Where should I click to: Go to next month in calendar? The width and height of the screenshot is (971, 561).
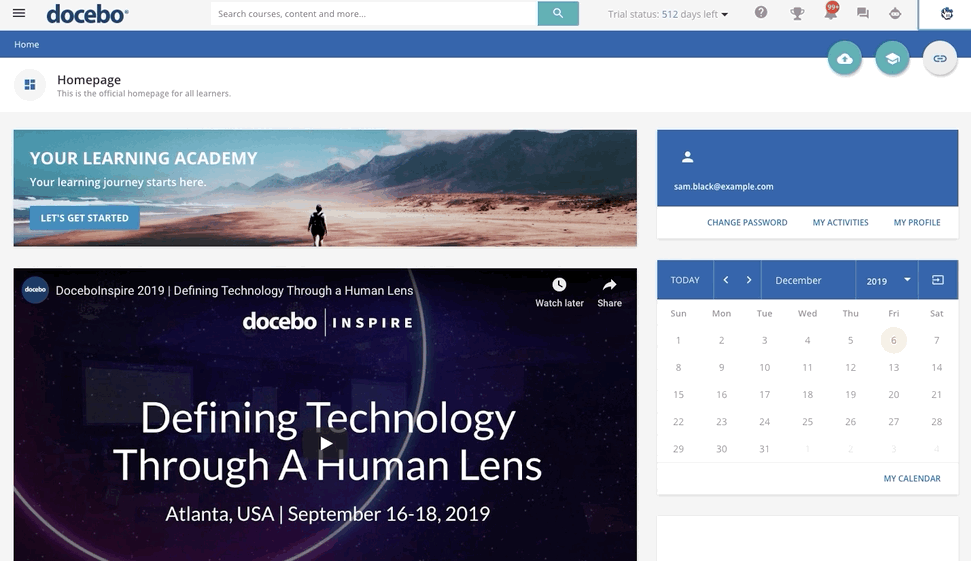(x=749, y=280)
